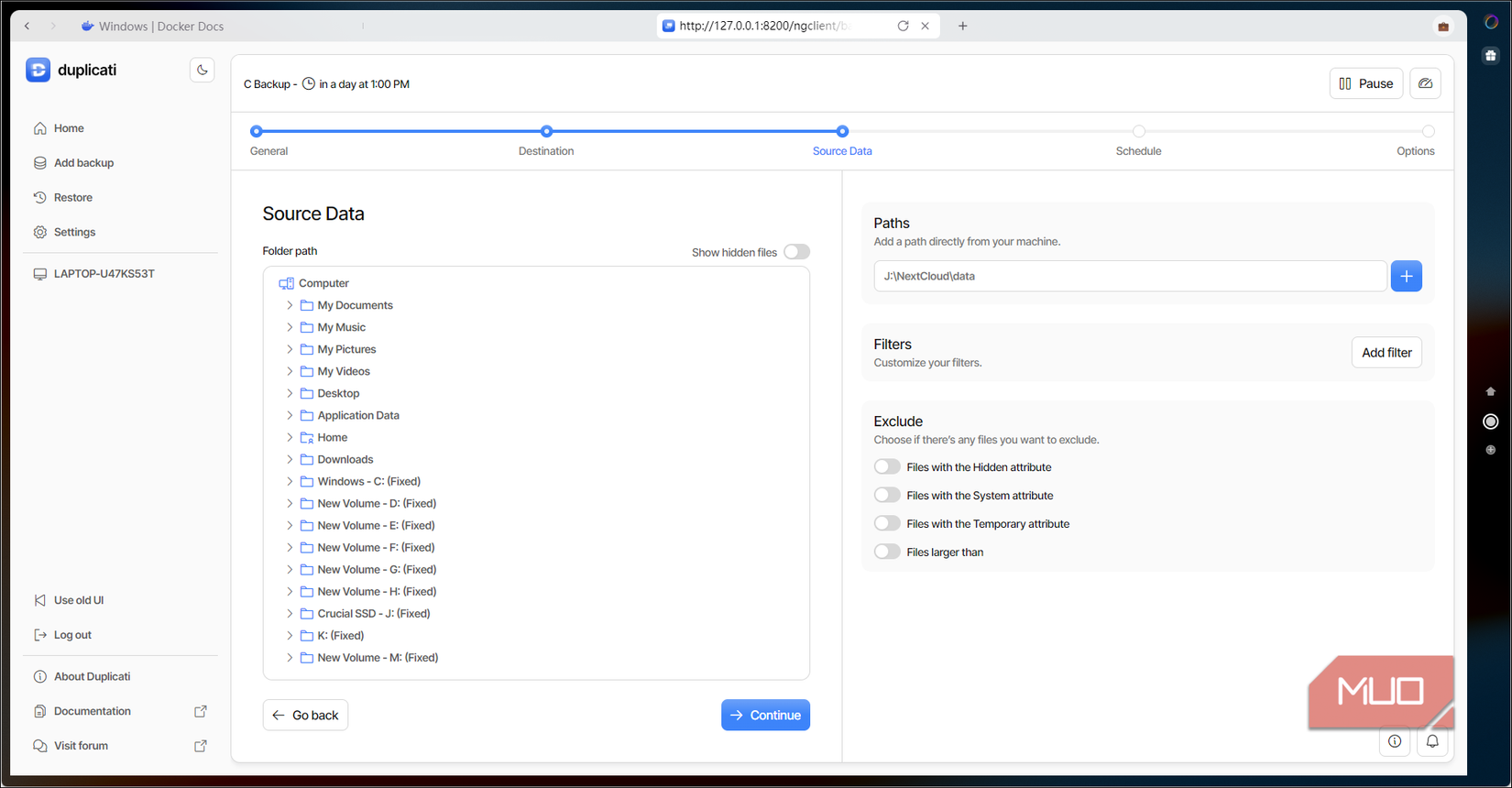Image resolution: width=1512 pixels, height=788 pixels.
Task: Enable exclude Files with the Hidden attribute
Action: [887, 466]
